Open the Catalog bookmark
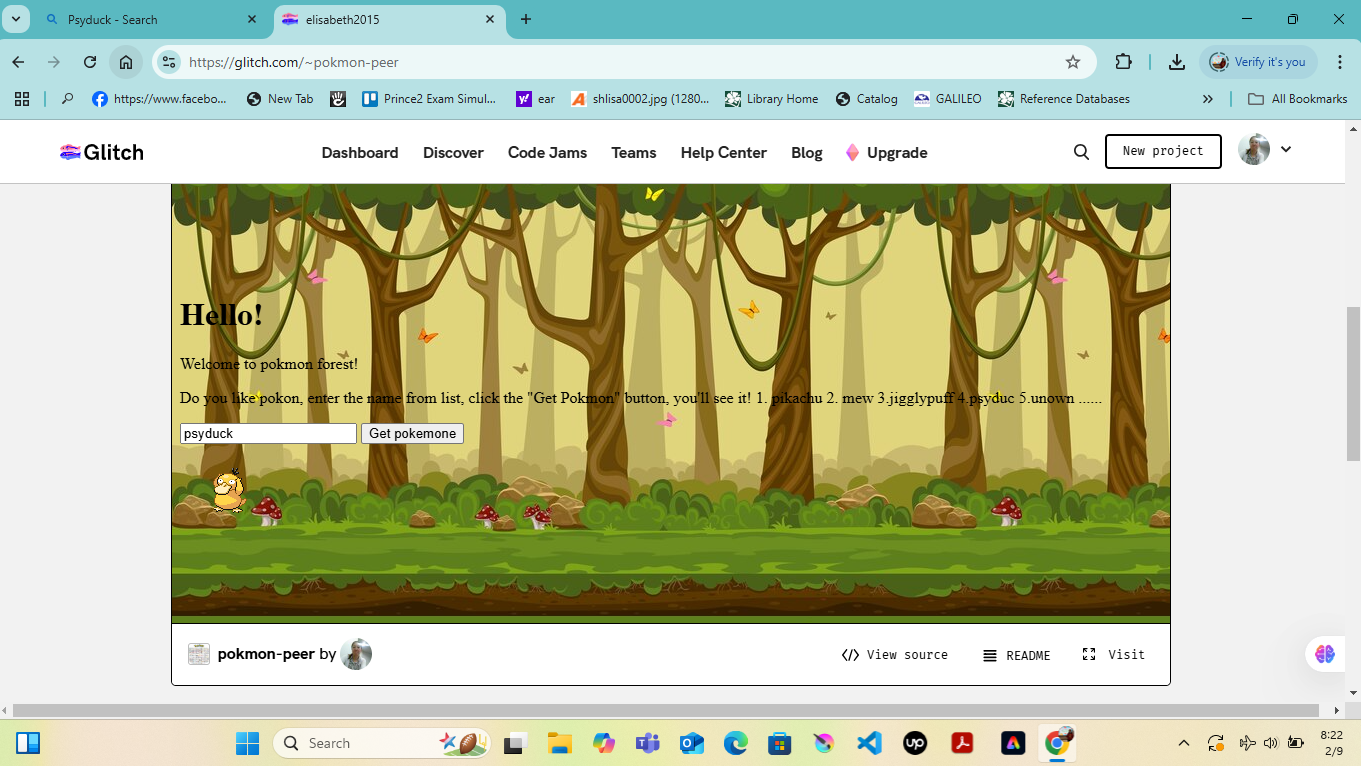This screenshot has height=766, width=1361. [866, 99]
